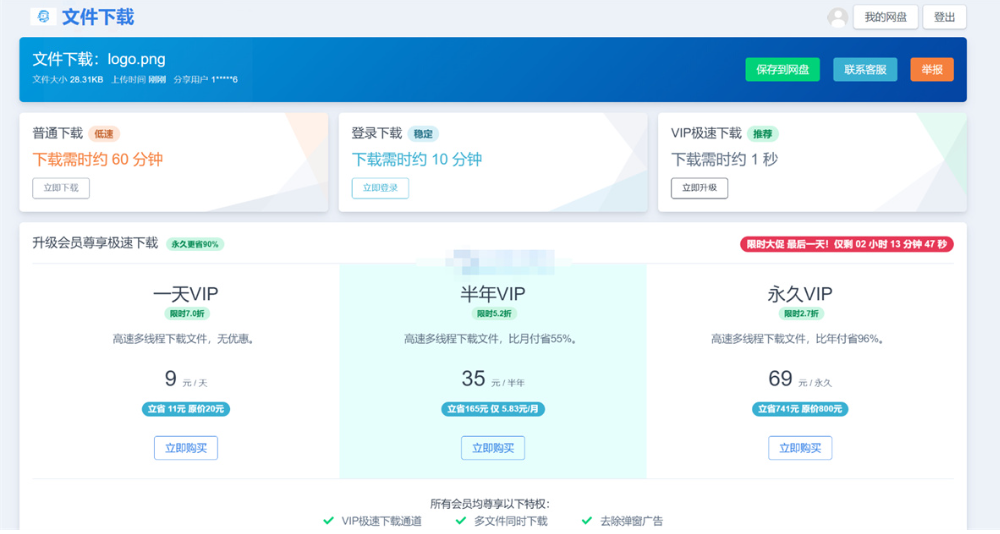Click the 一天VIP plan title

[186, 293]
